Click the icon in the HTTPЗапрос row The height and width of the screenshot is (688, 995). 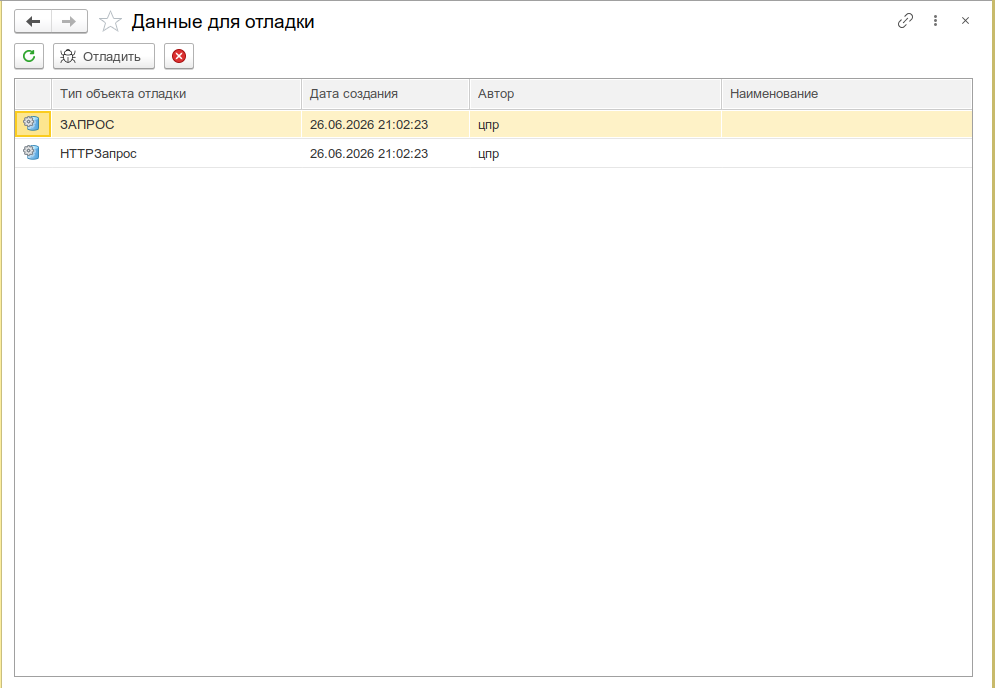coord(32,153)
